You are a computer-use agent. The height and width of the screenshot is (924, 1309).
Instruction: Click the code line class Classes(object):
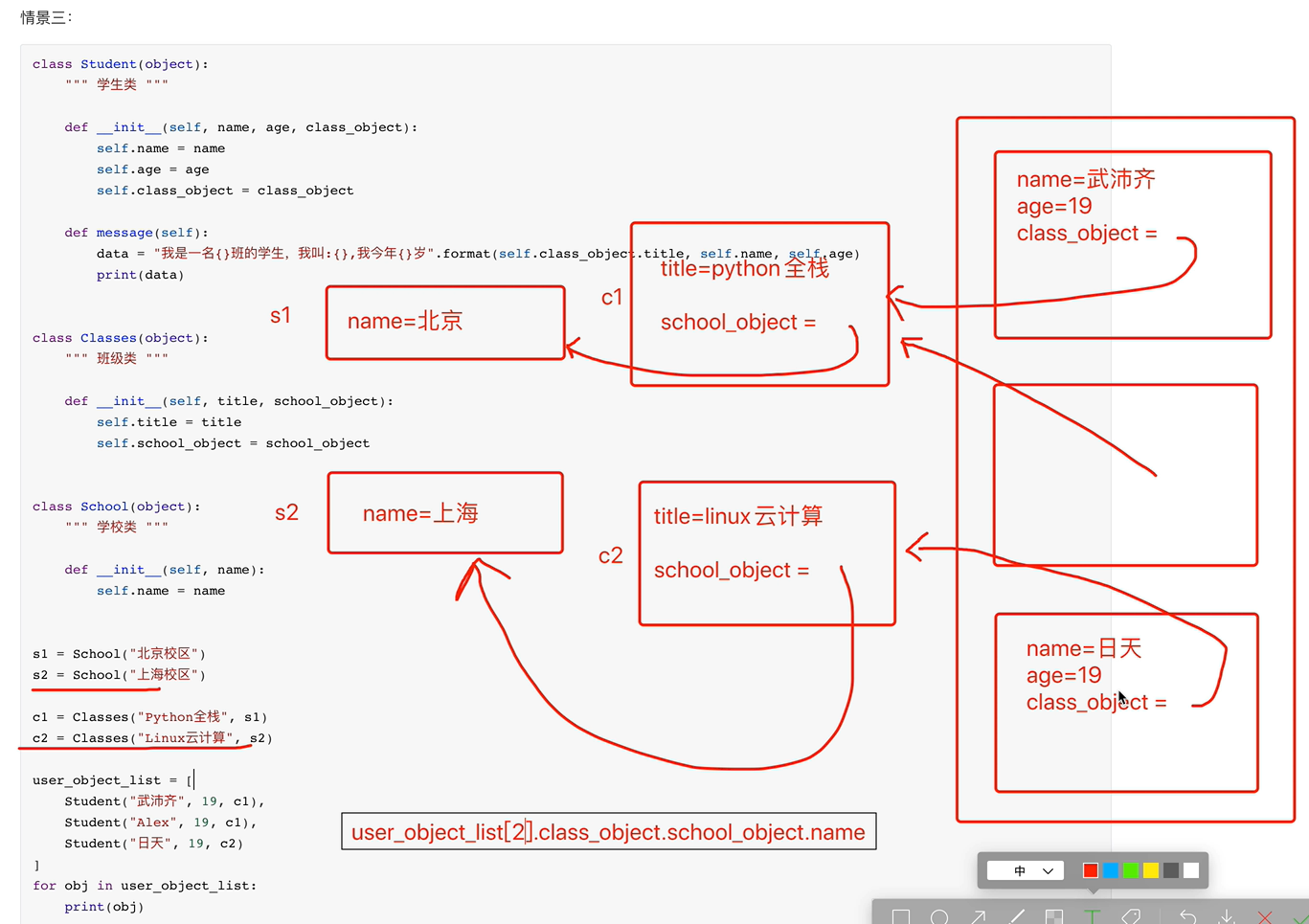click(x=121, y=338)
